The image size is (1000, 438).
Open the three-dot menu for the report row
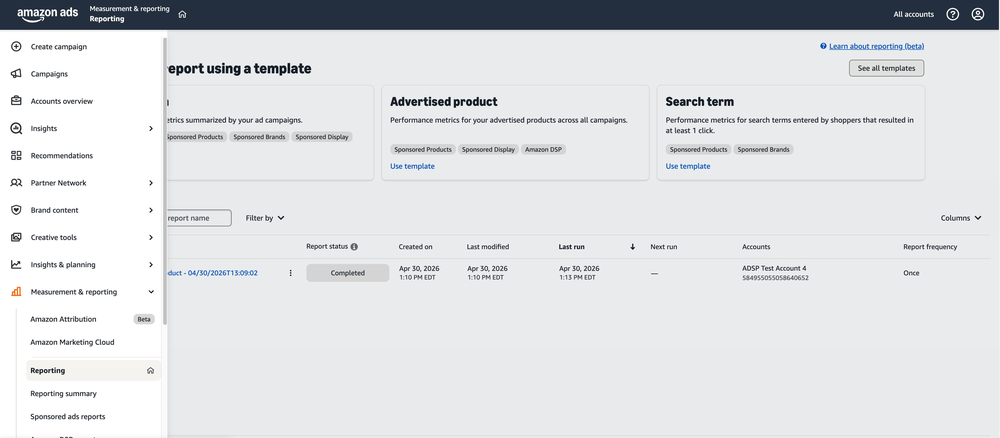[x=291, y=273]
